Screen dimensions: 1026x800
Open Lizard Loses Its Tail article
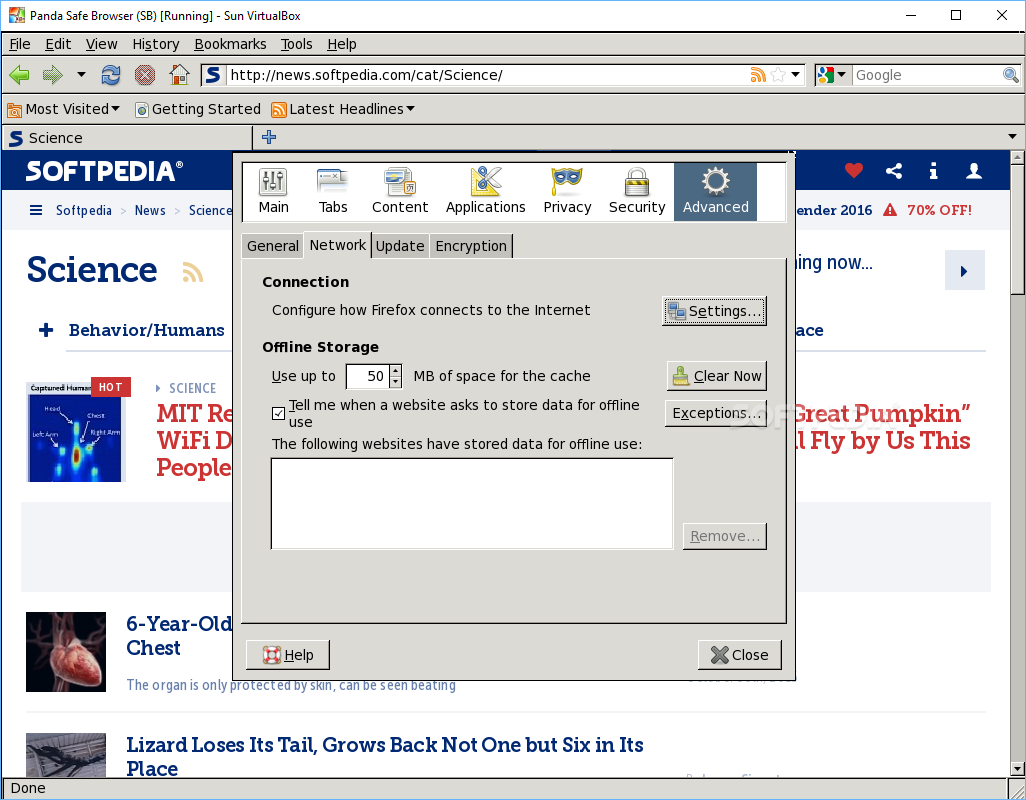385,756
